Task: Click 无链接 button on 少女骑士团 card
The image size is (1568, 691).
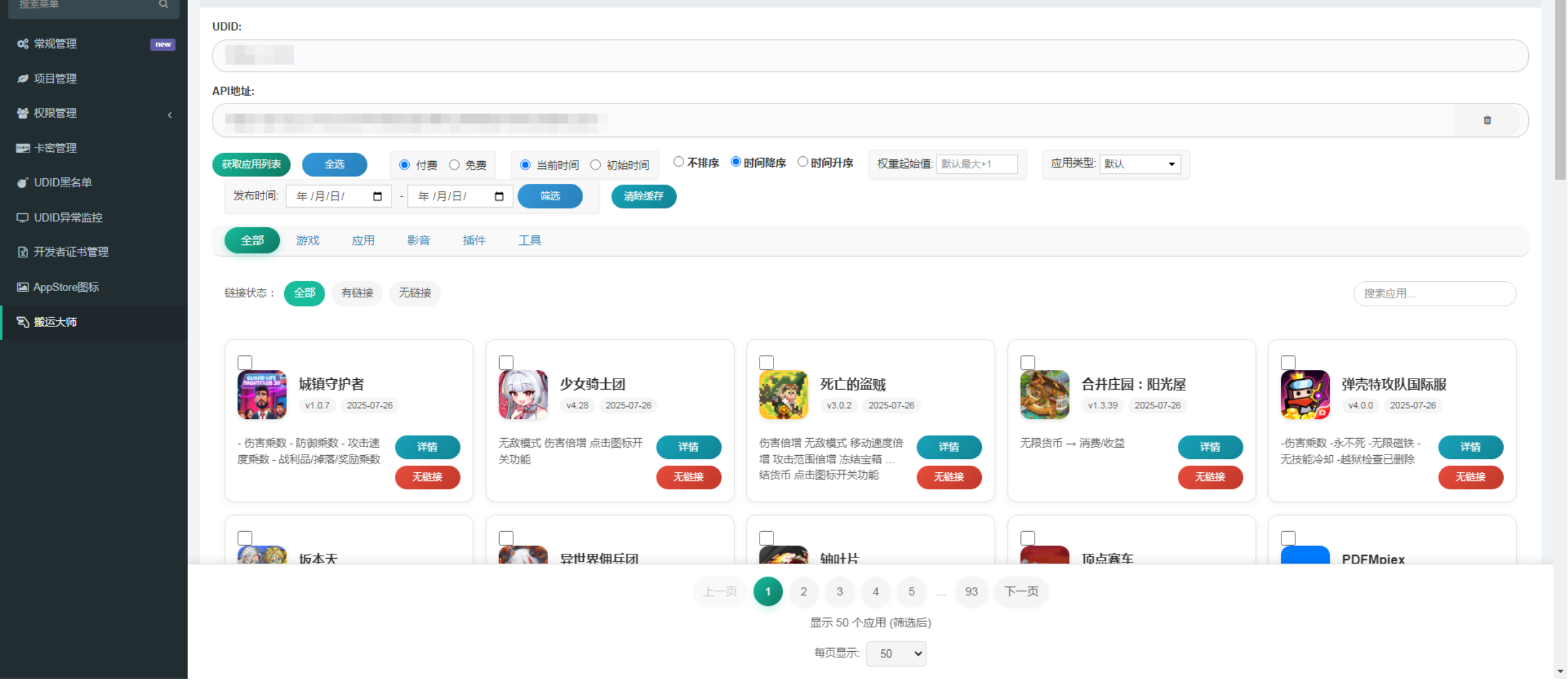Action: pos(688,477)
